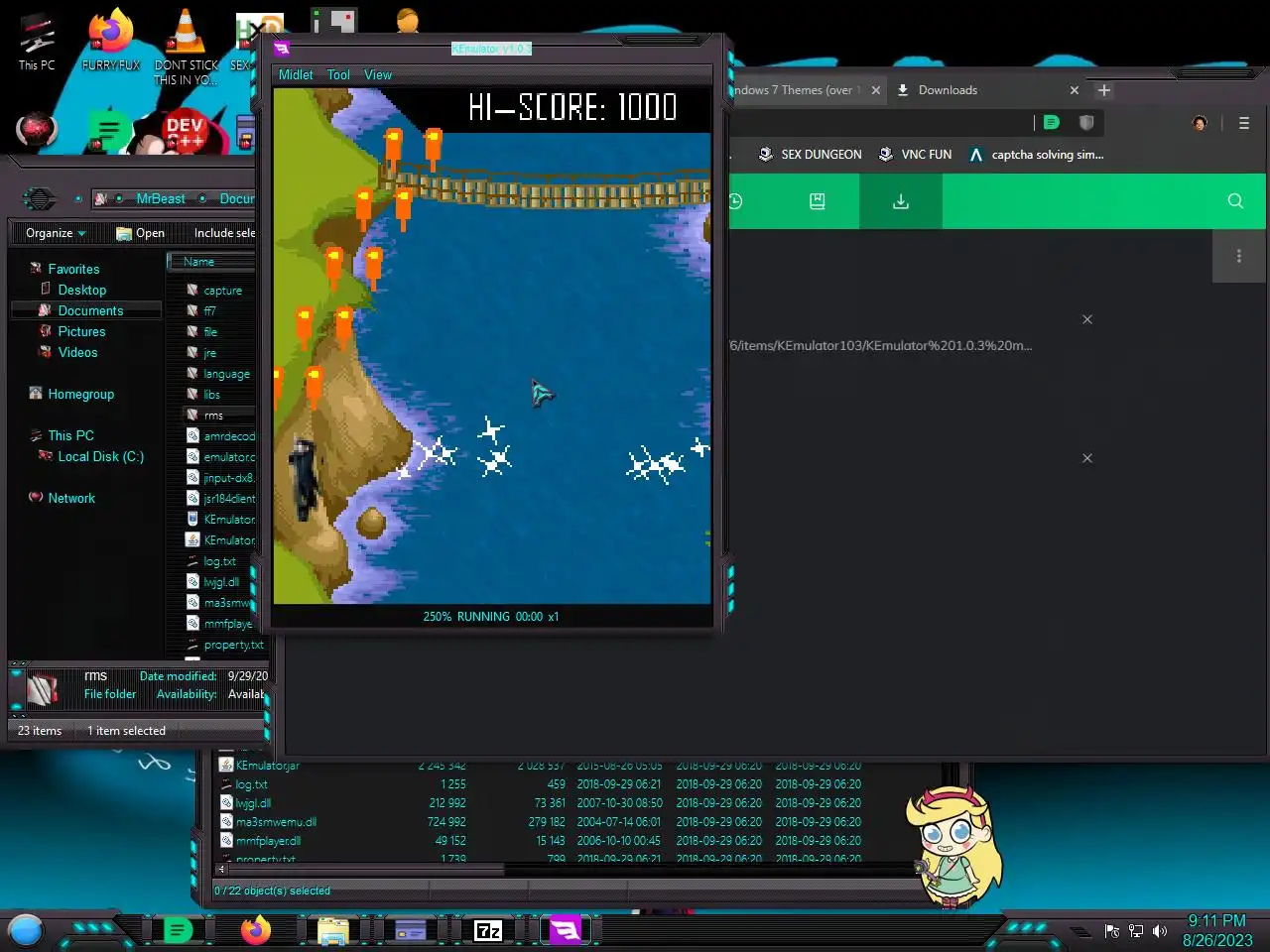
Task: Open the VLC cone desktop shortcut
Action: pyautogui.click(x=186, y=45)
